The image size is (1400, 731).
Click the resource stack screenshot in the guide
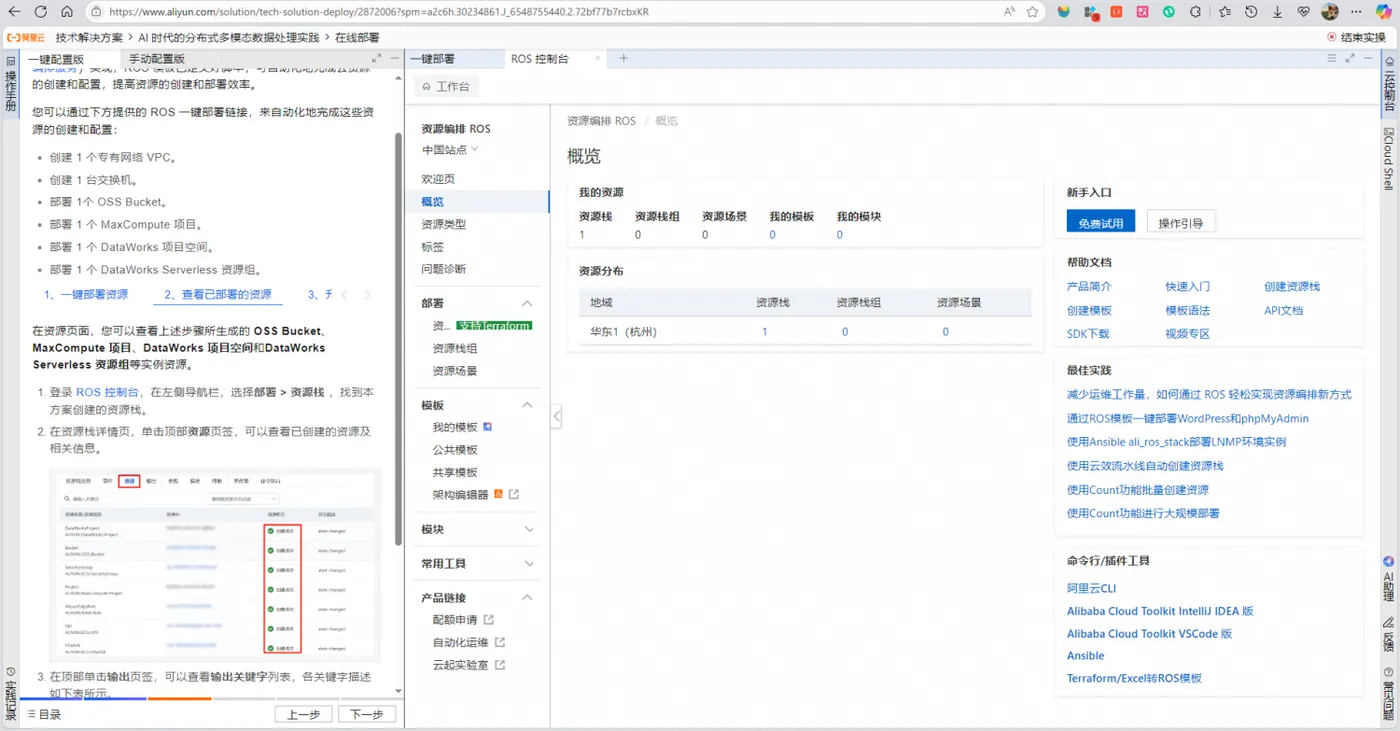pos(215,564)
